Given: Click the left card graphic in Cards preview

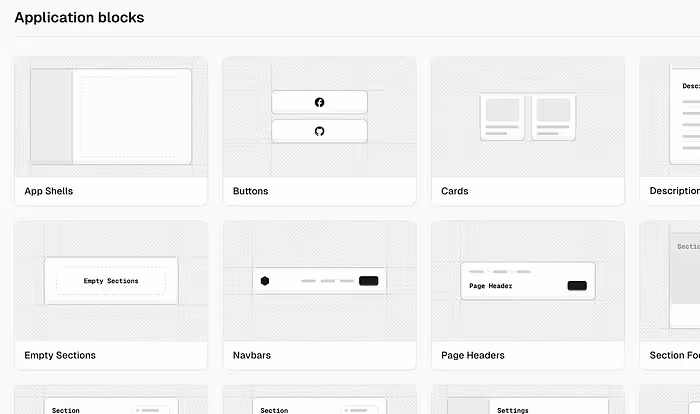Looking at the screenshot, I should 503,117.
